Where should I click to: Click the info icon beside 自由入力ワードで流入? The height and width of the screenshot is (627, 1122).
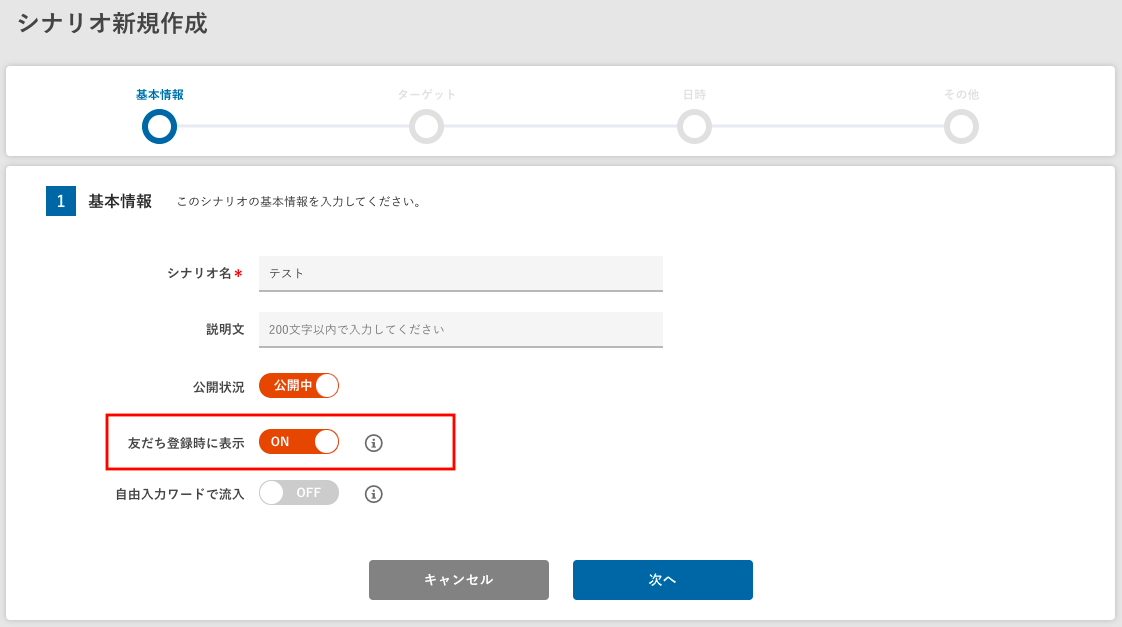click(x=374, y=494)
